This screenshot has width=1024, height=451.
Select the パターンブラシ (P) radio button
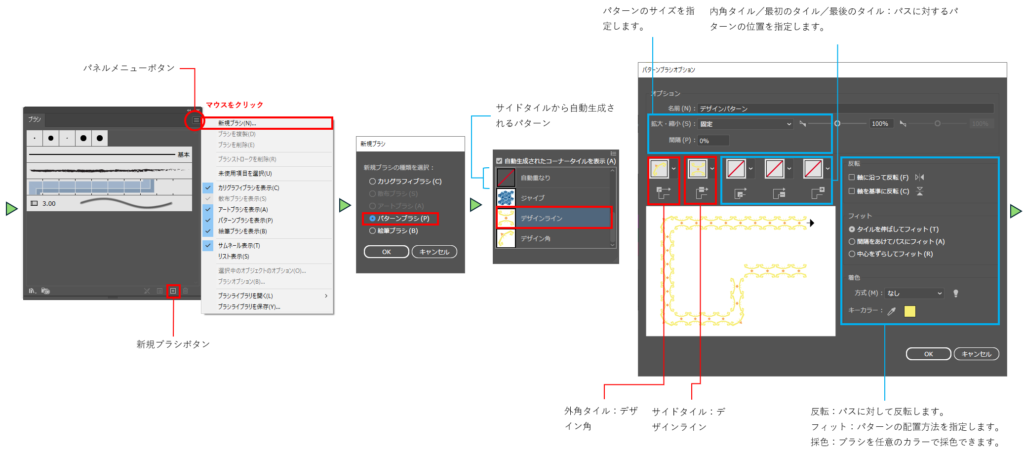tap(373, 217)
